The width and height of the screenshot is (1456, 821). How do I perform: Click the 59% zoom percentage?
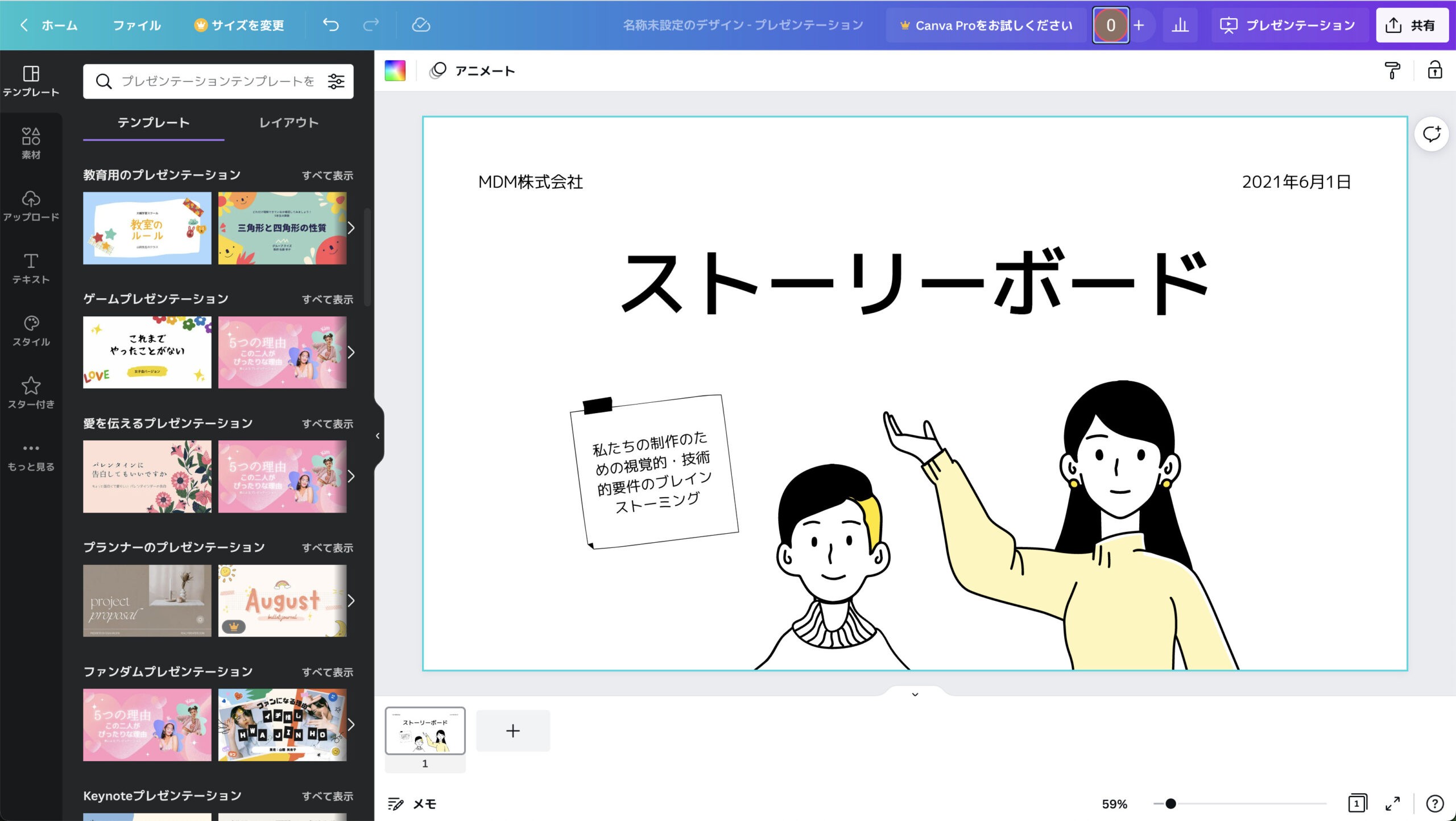coord(1114,804)
